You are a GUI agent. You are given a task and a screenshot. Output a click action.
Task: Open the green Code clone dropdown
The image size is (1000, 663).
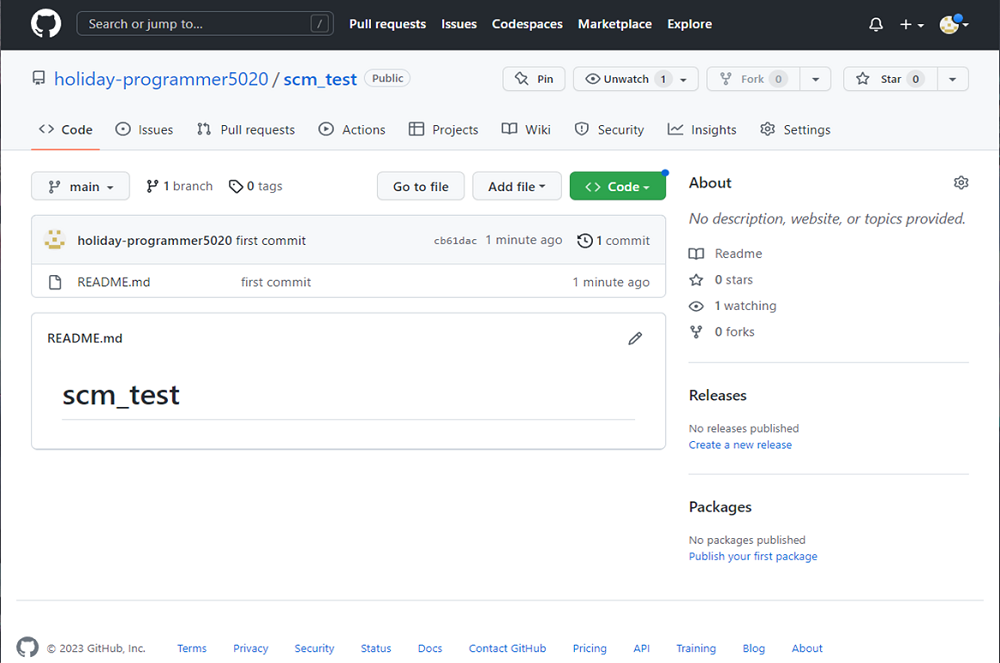(617, 186)
